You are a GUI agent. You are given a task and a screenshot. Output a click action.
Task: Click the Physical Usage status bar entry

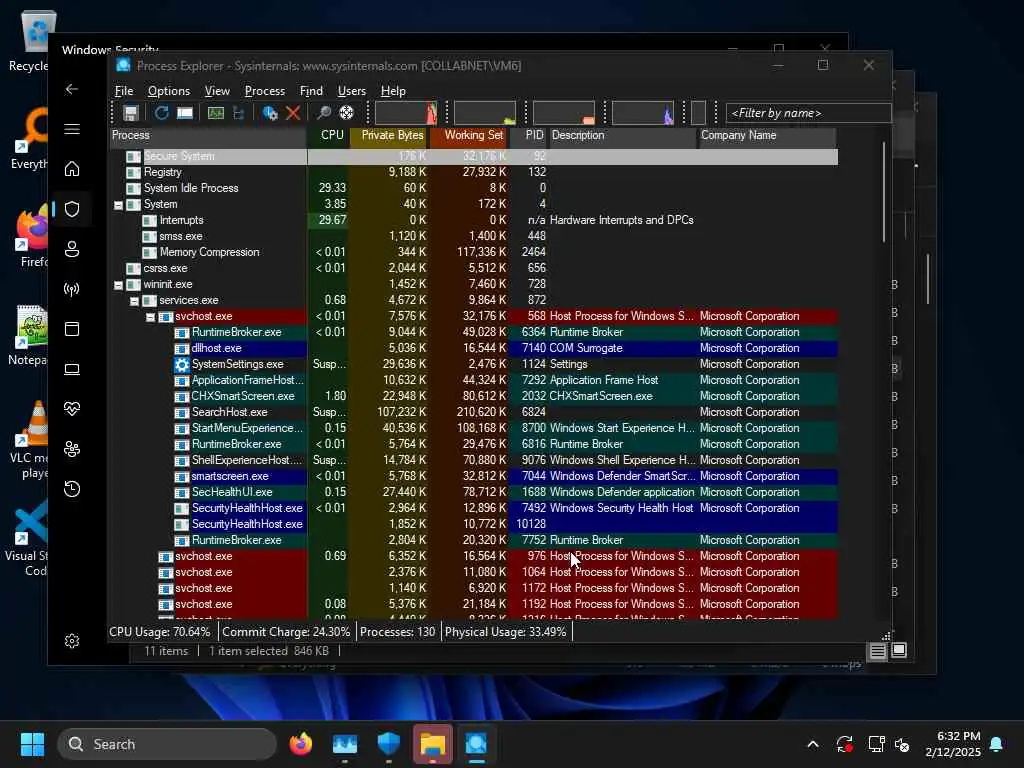coord(505,632)
